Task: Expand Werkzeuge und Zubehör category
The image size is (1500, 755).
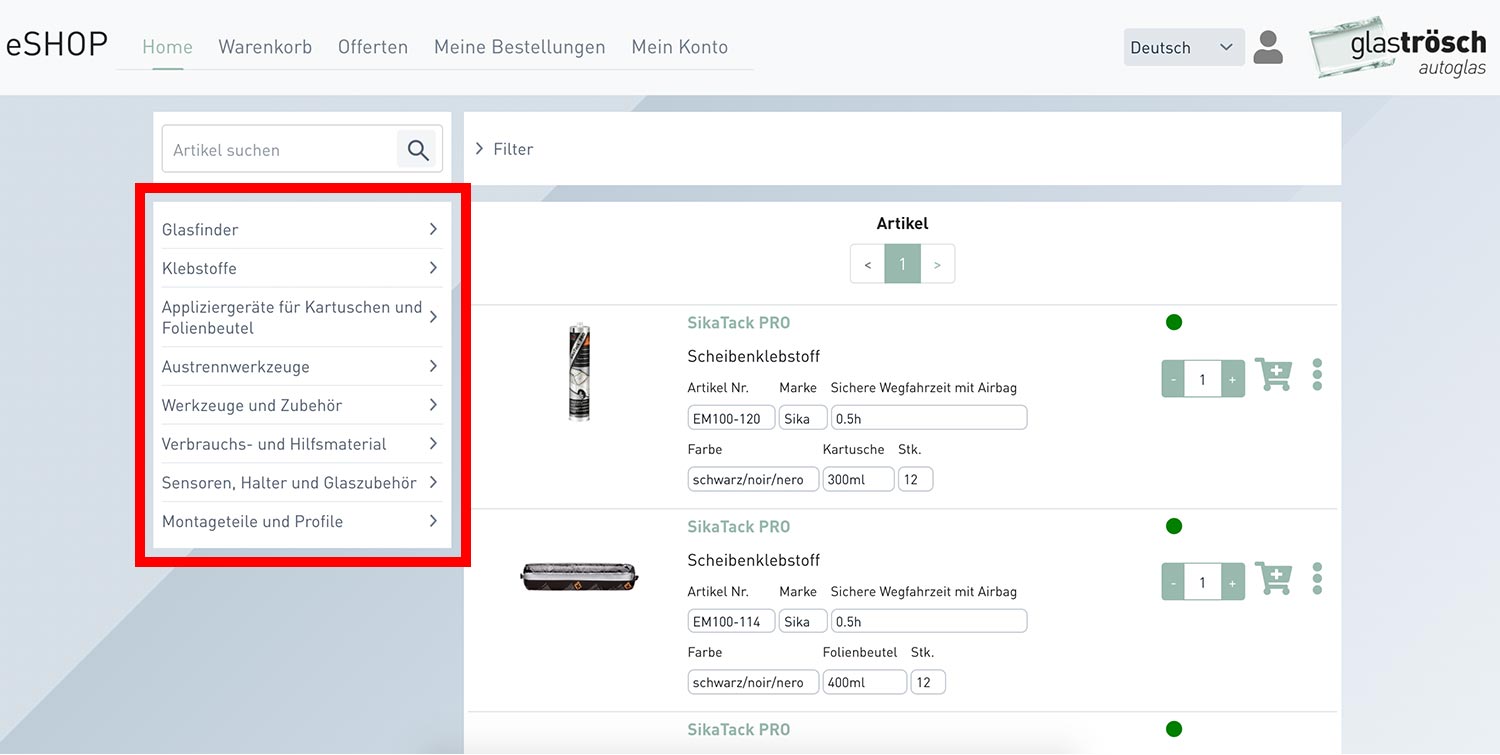Action: (x=301, y=405)
